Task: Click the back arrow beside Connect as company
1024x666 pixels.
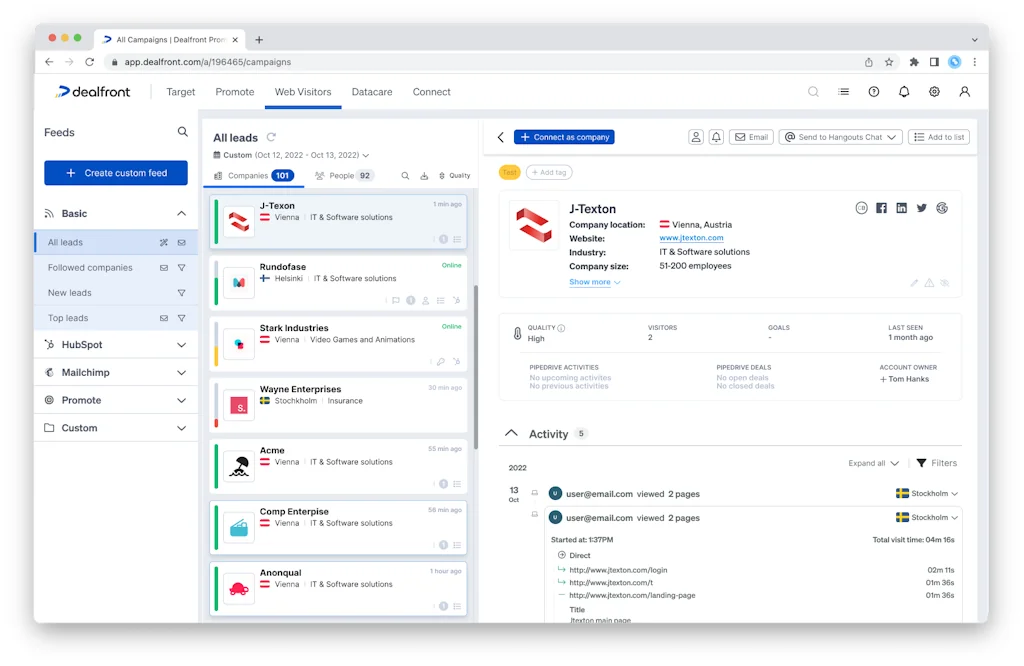Action: (501, 137)
